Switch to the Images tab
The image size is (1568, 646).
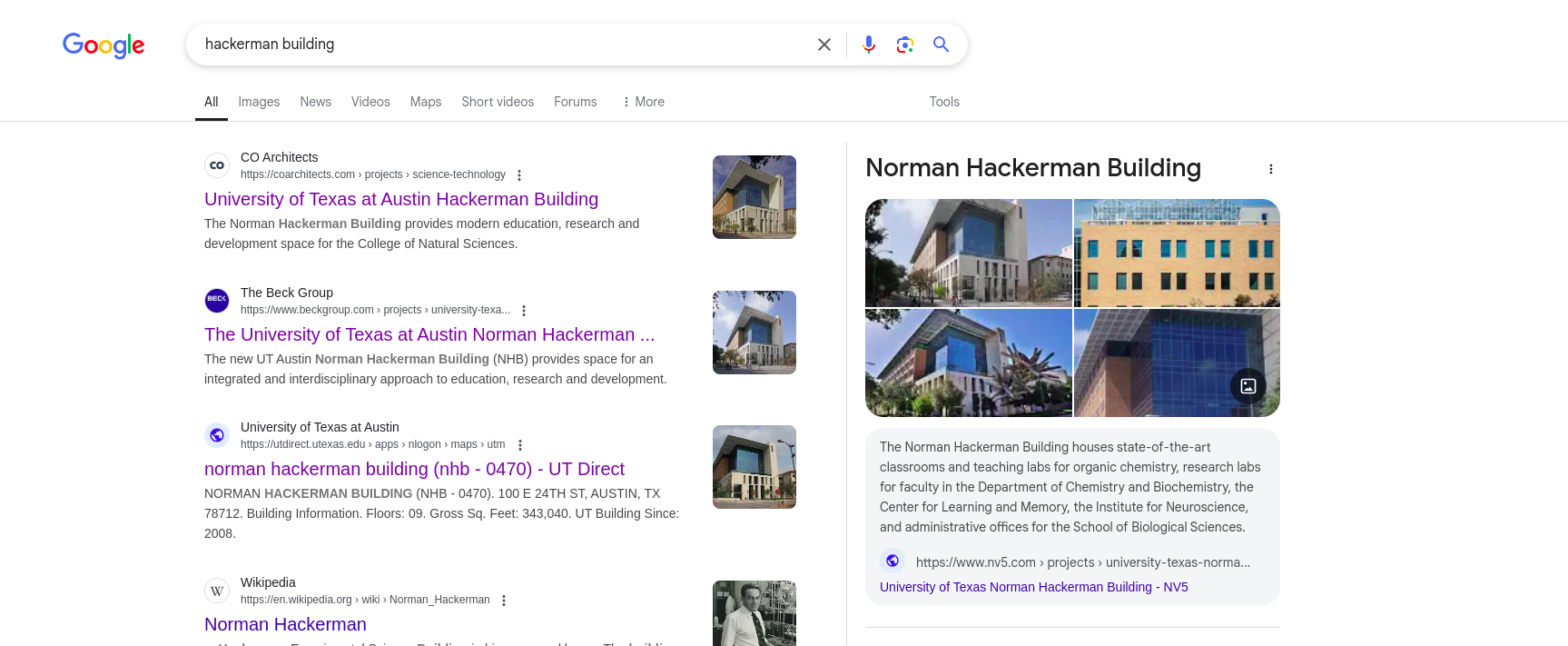point(259,102)
